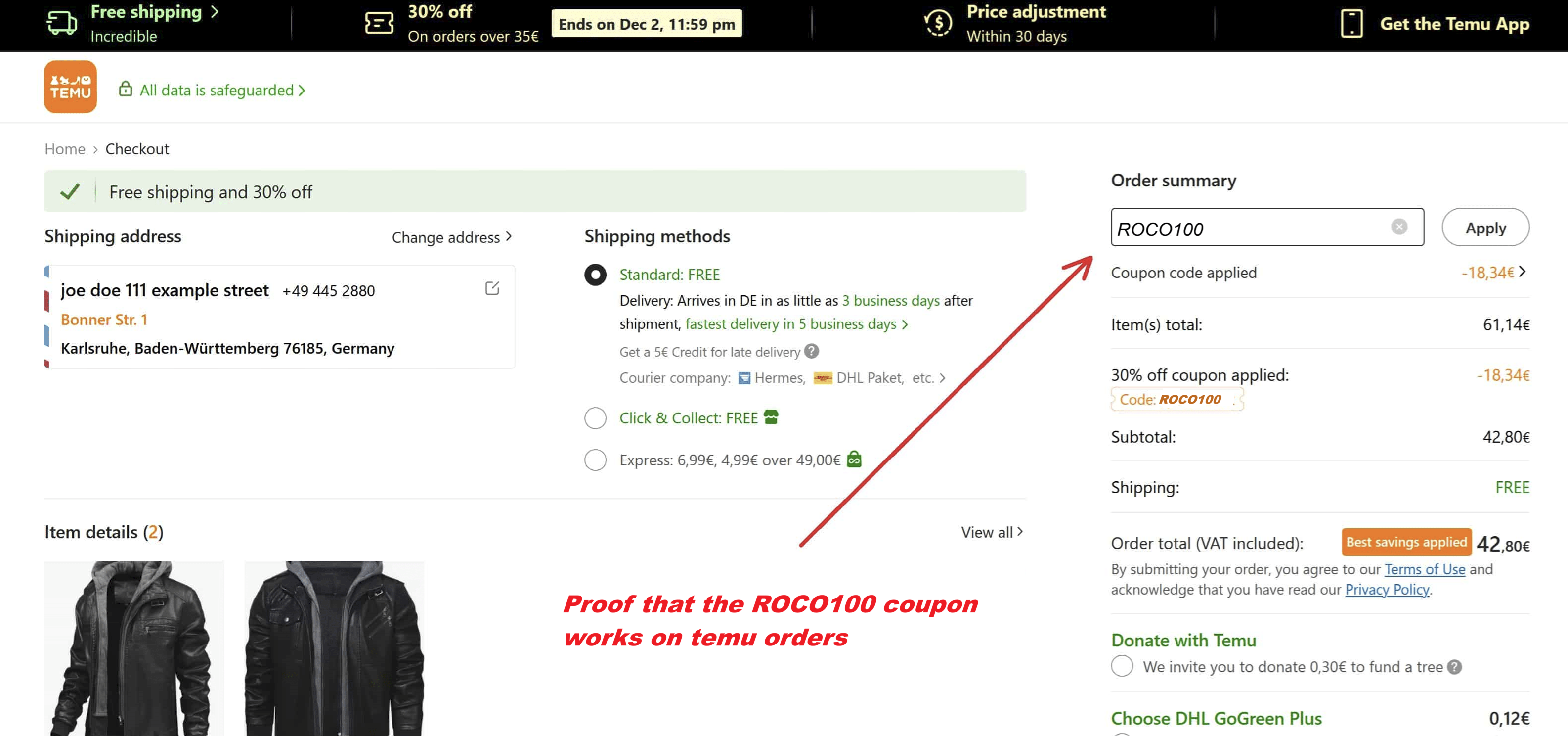The height and width of the screenshot is (736, 1568).
Task: Click the Shipping methods heading
Action: pos(657,236)
